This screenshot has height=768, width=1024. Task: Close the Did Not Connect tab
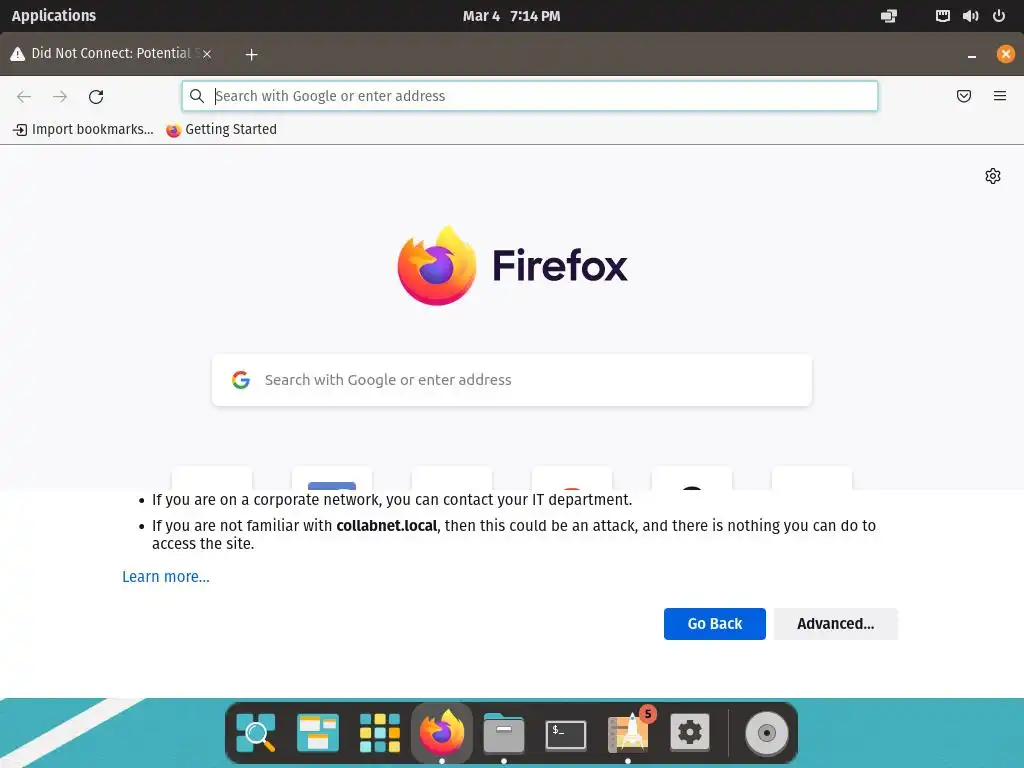[x=206, y=54]
